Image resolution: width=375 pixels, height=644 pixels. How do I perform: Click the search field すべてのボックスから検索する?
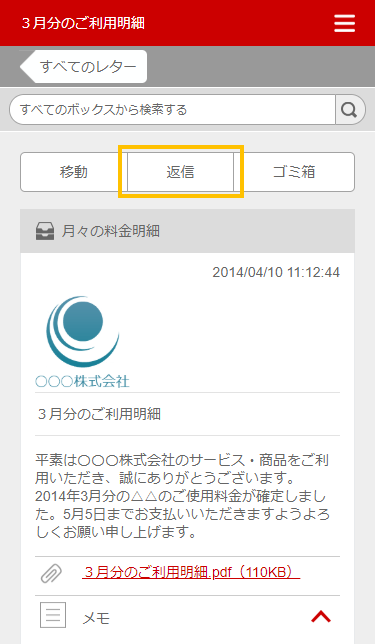(x=173, y=110)
